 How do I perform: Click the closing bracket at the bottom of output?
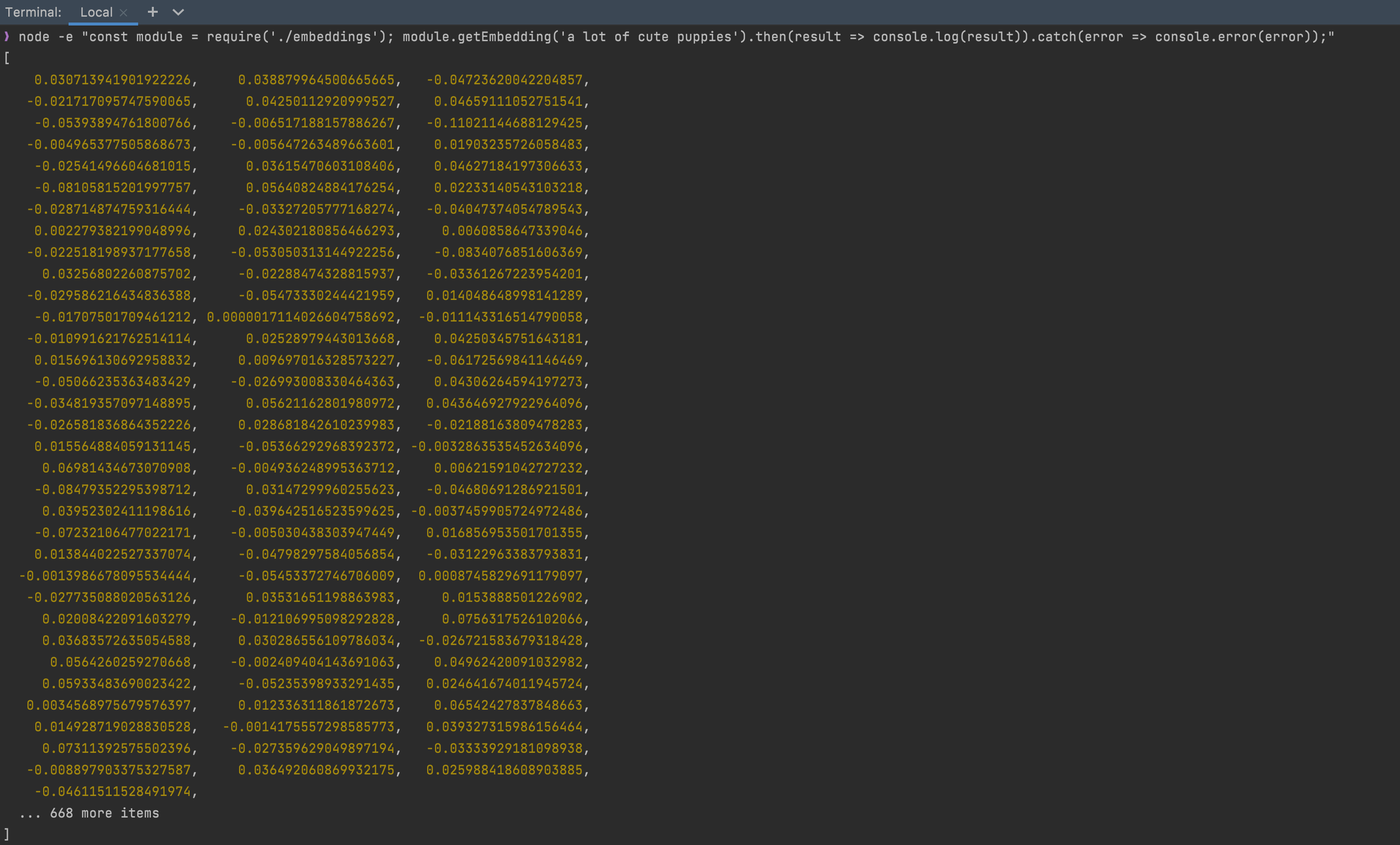coord(6,834)
